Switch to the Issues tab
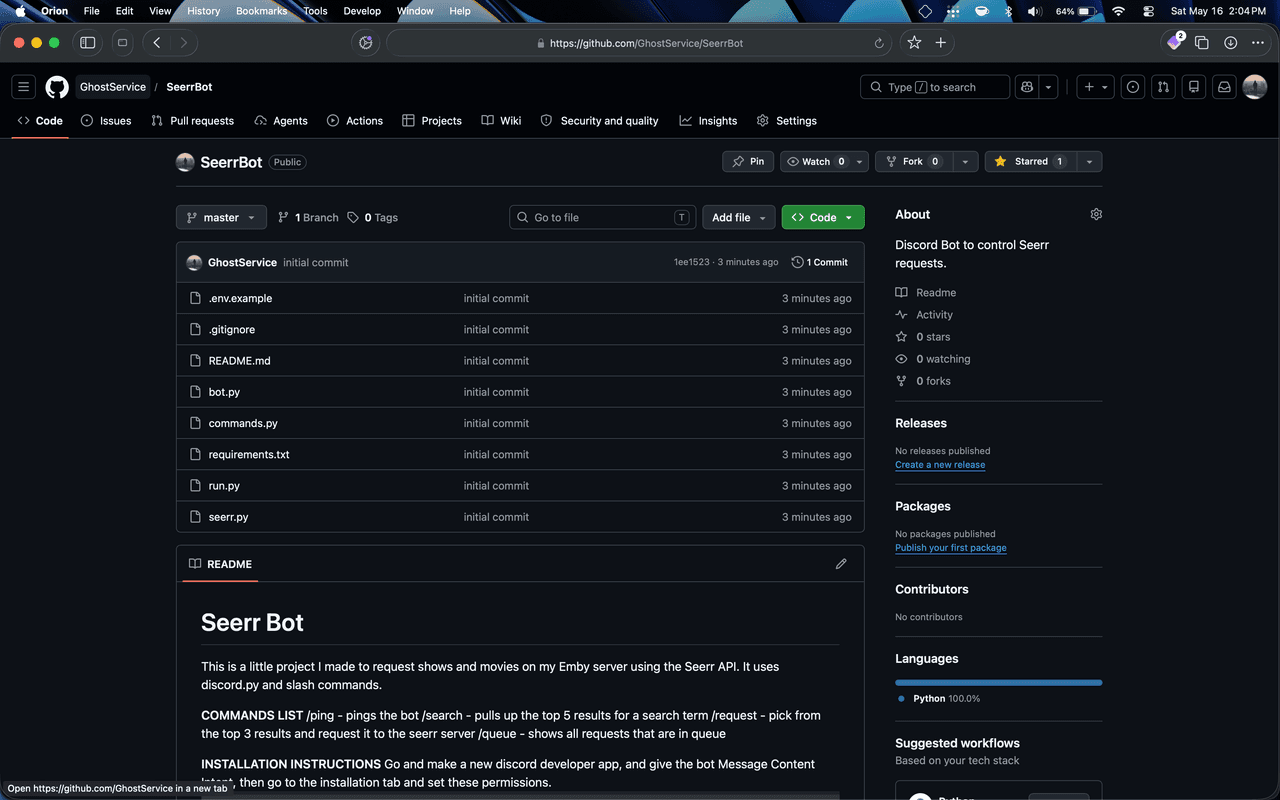 tap(106, 121)
